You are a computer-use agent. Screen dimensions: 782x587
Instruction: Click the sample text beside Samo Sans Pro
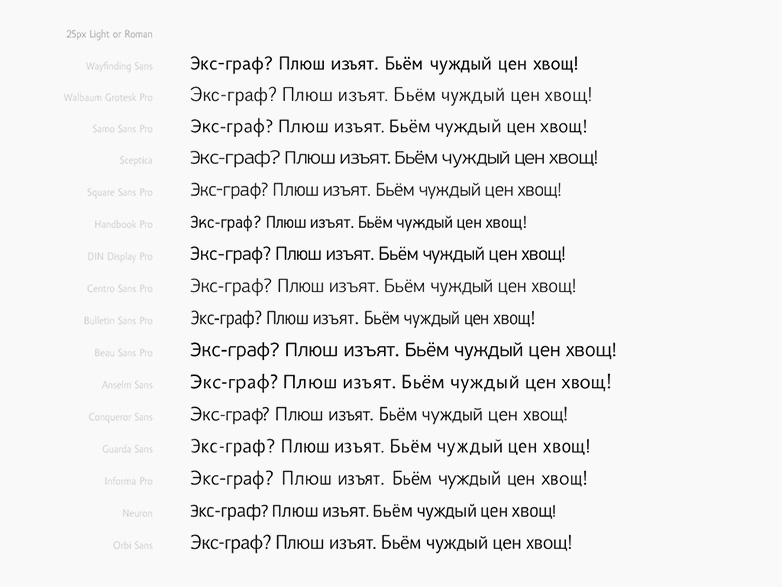coord(389,127)
